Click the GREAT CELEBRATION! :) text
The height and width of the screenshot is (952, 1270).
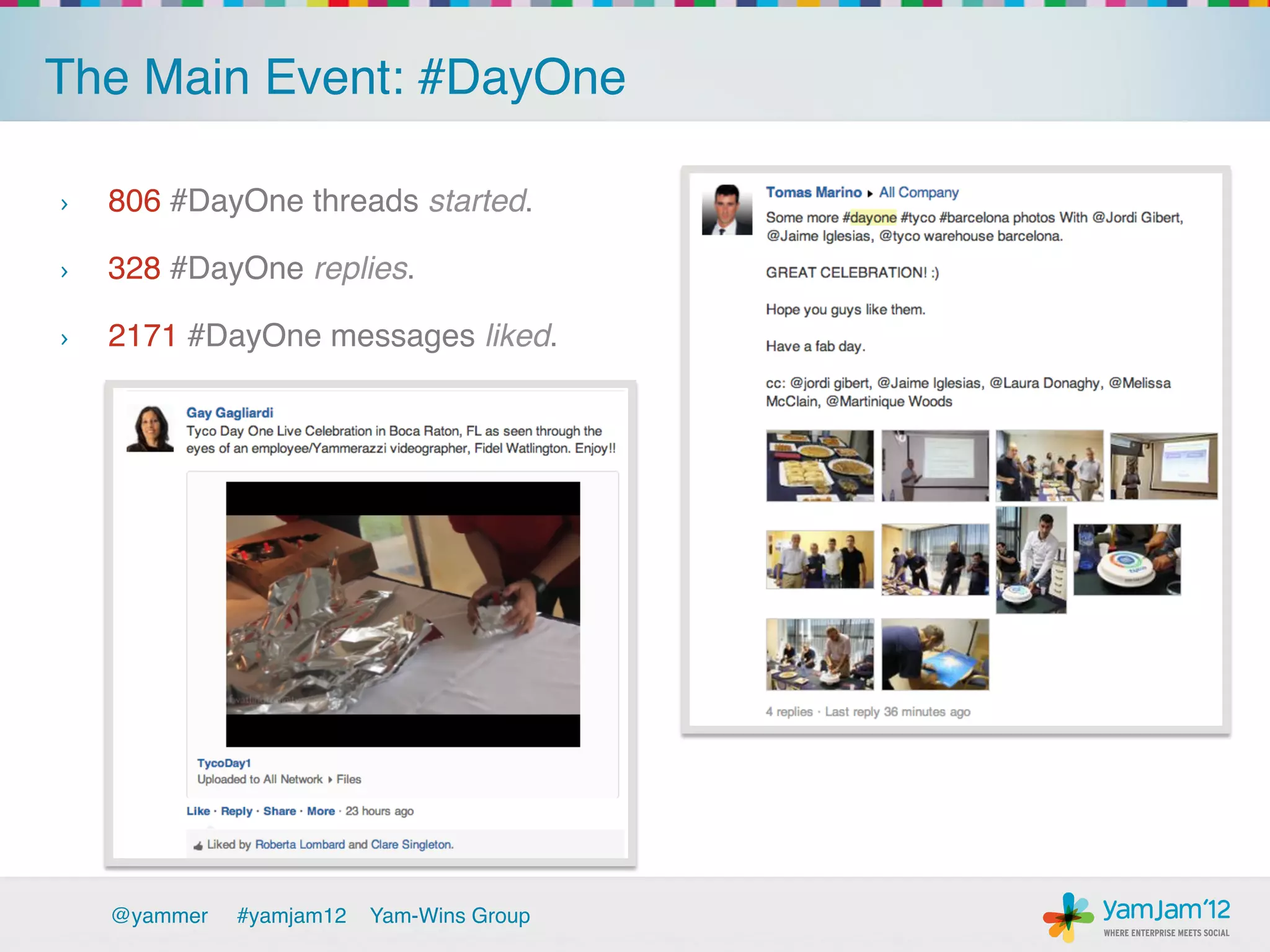coord(852,273)
